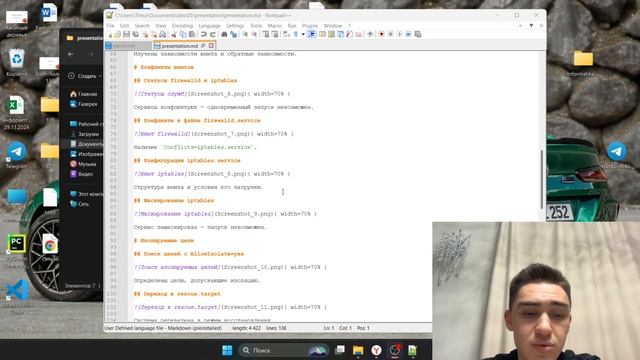Zoom in on the editor text
The height and width of the screenshot is (360, 640).
click(x=246, y=34)
